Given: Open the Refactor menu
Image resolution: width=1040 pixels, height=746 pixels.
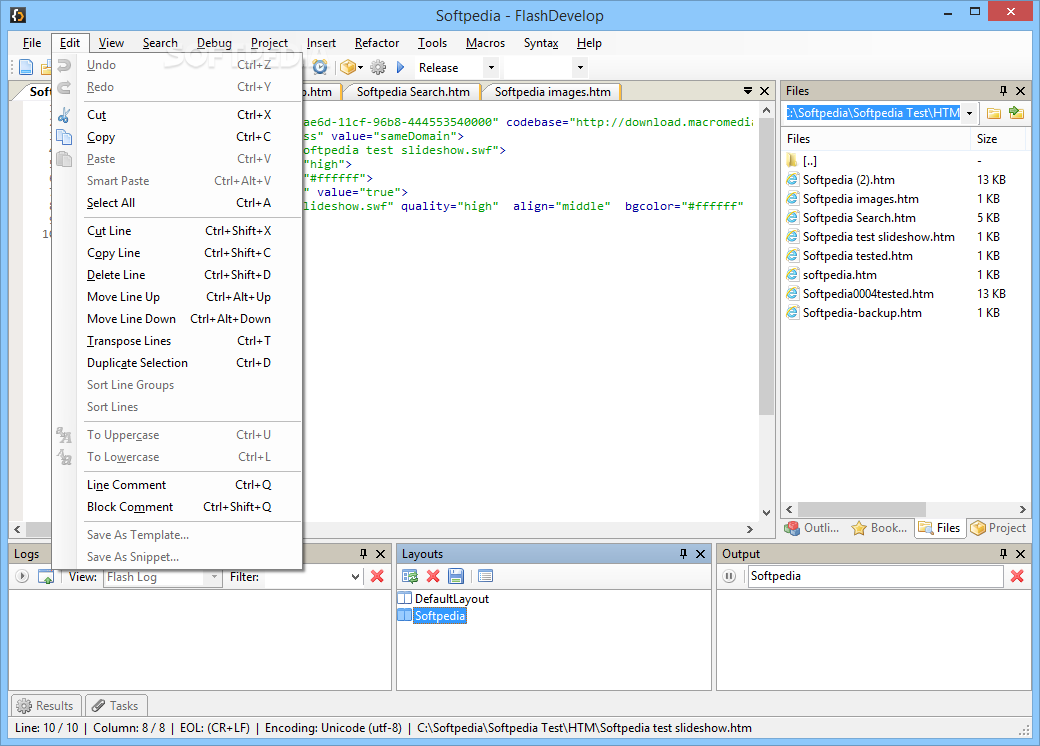Looking at the screenshot, I should (x=377, y=43).
